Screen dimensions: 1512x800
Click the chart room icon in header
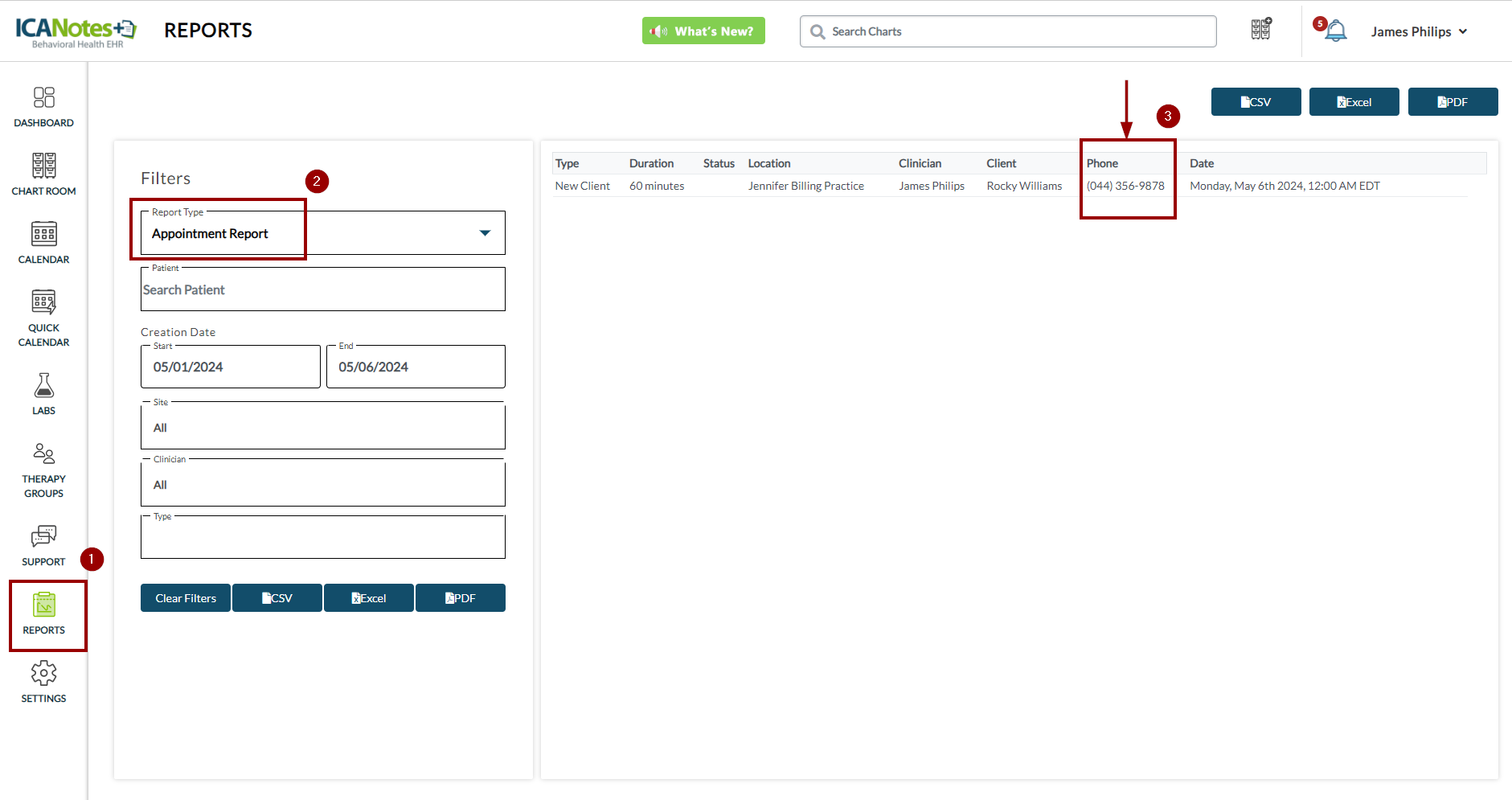coord(1260,30)
